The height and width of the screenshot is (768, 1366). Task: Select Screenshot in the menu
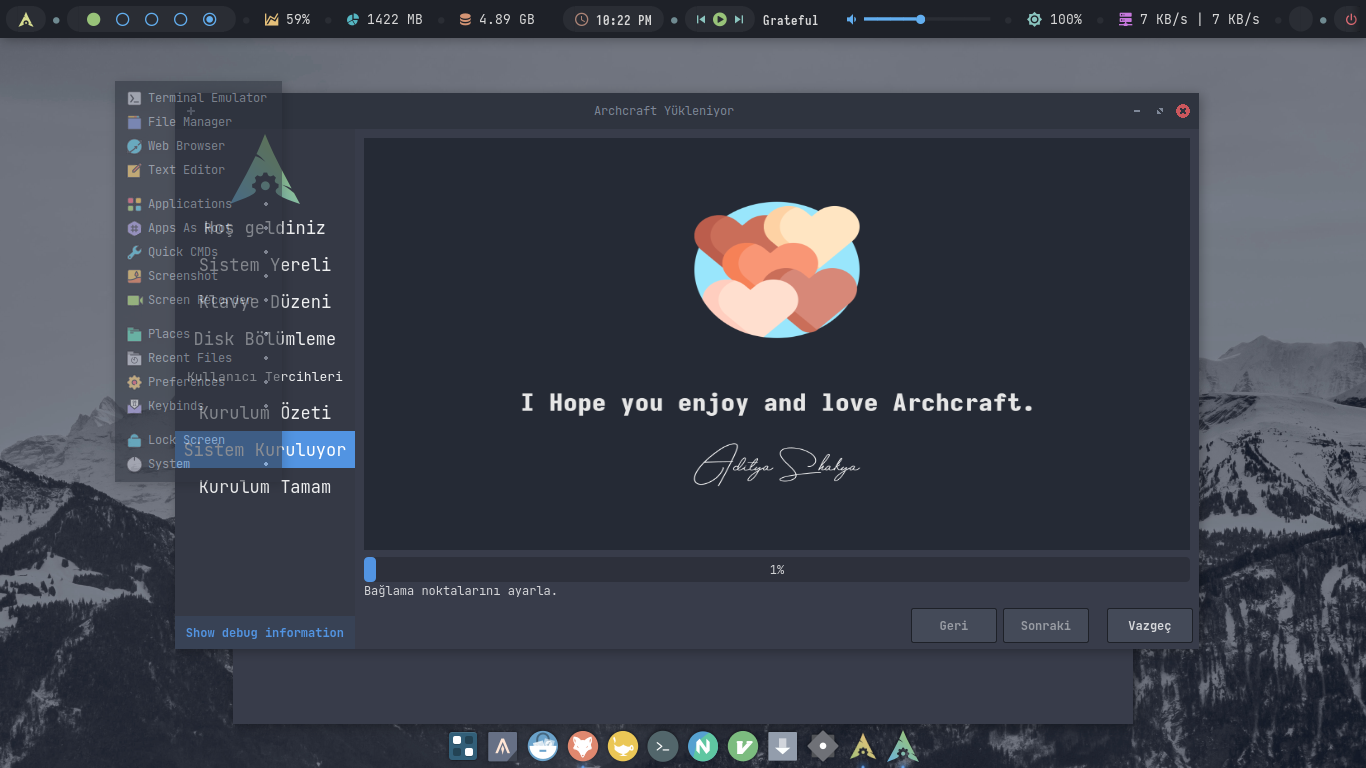[198, 276]
